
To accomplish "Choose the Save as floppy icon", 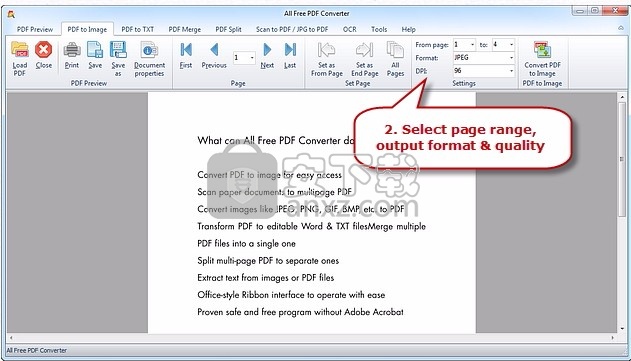I will coord(118,50).
